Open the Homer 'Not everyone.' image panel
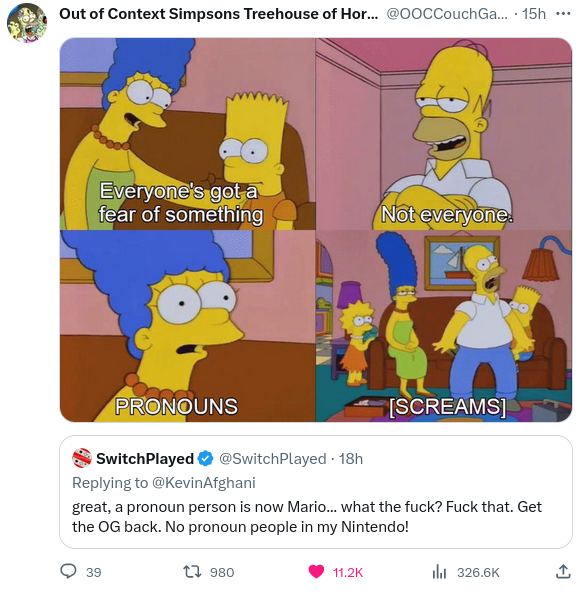 pyautogui.click(x=444, y=134)
